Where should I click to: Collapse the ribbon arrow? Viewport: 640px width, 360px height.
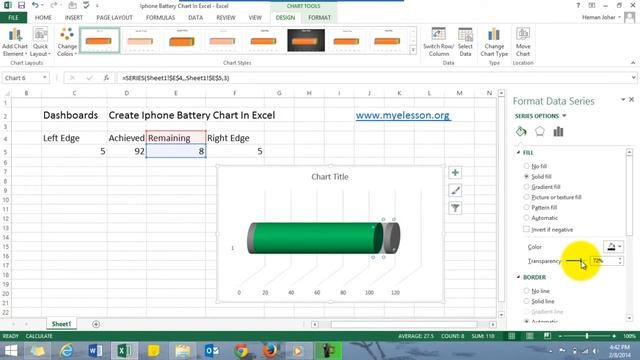[633, 63]
